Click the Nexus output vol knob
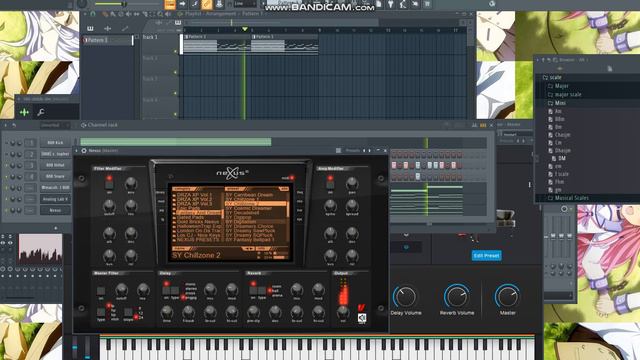The height and width of the screenshot is (360, 640). [x=343, y=312]
